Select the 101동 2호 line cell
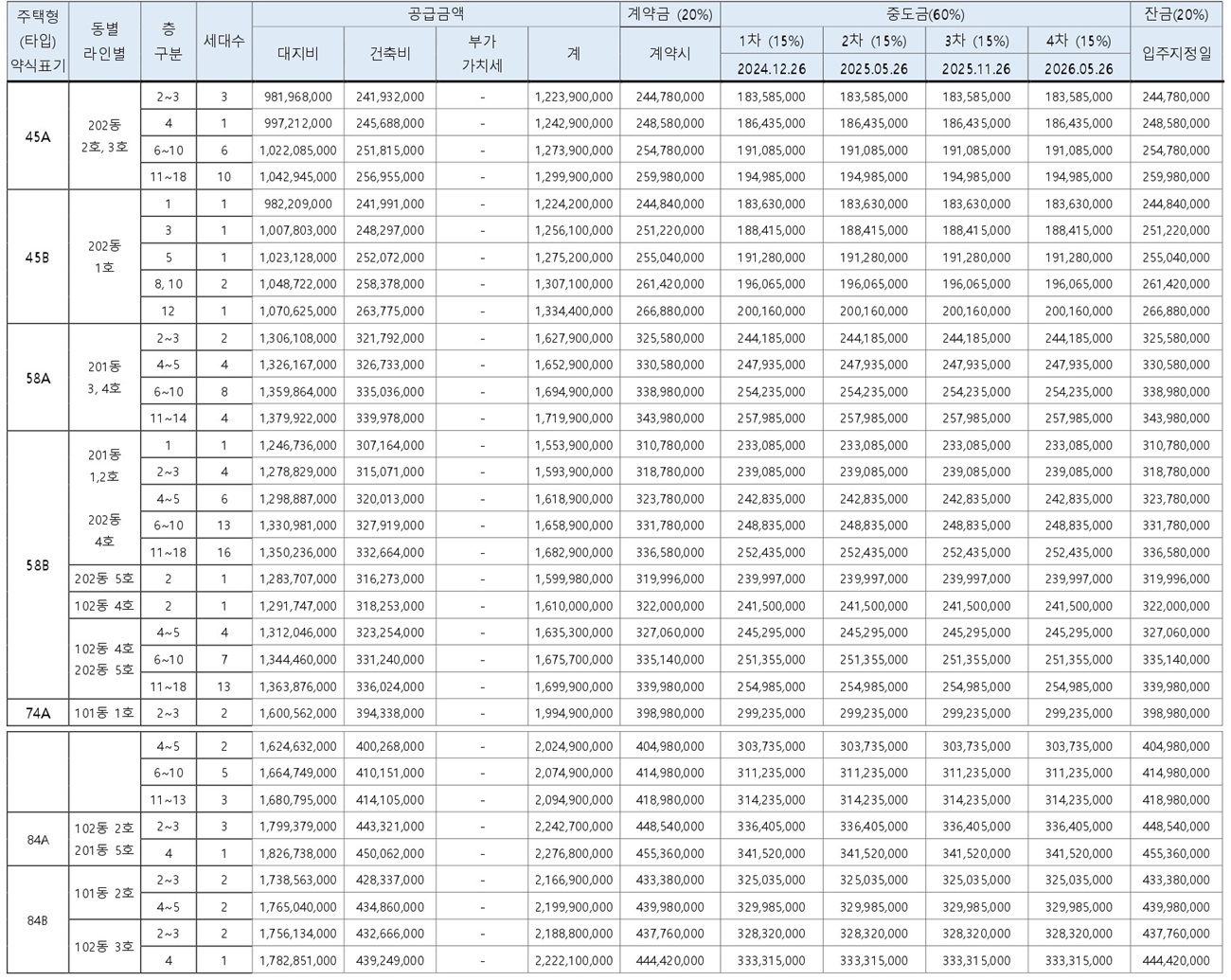Screen dimensions: 1231x980 point(104,893)
